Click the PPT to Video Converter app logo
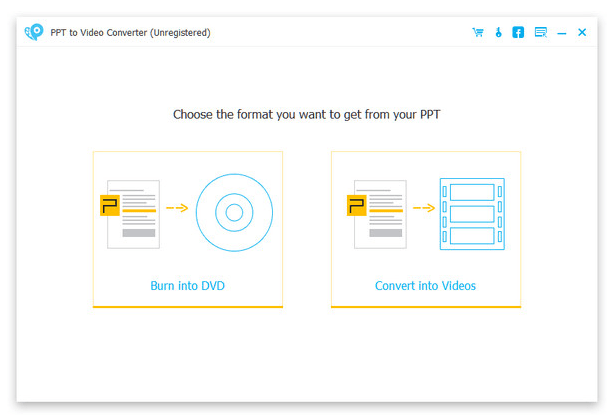Viewport: 615px width, 418px height. (34, 32)
